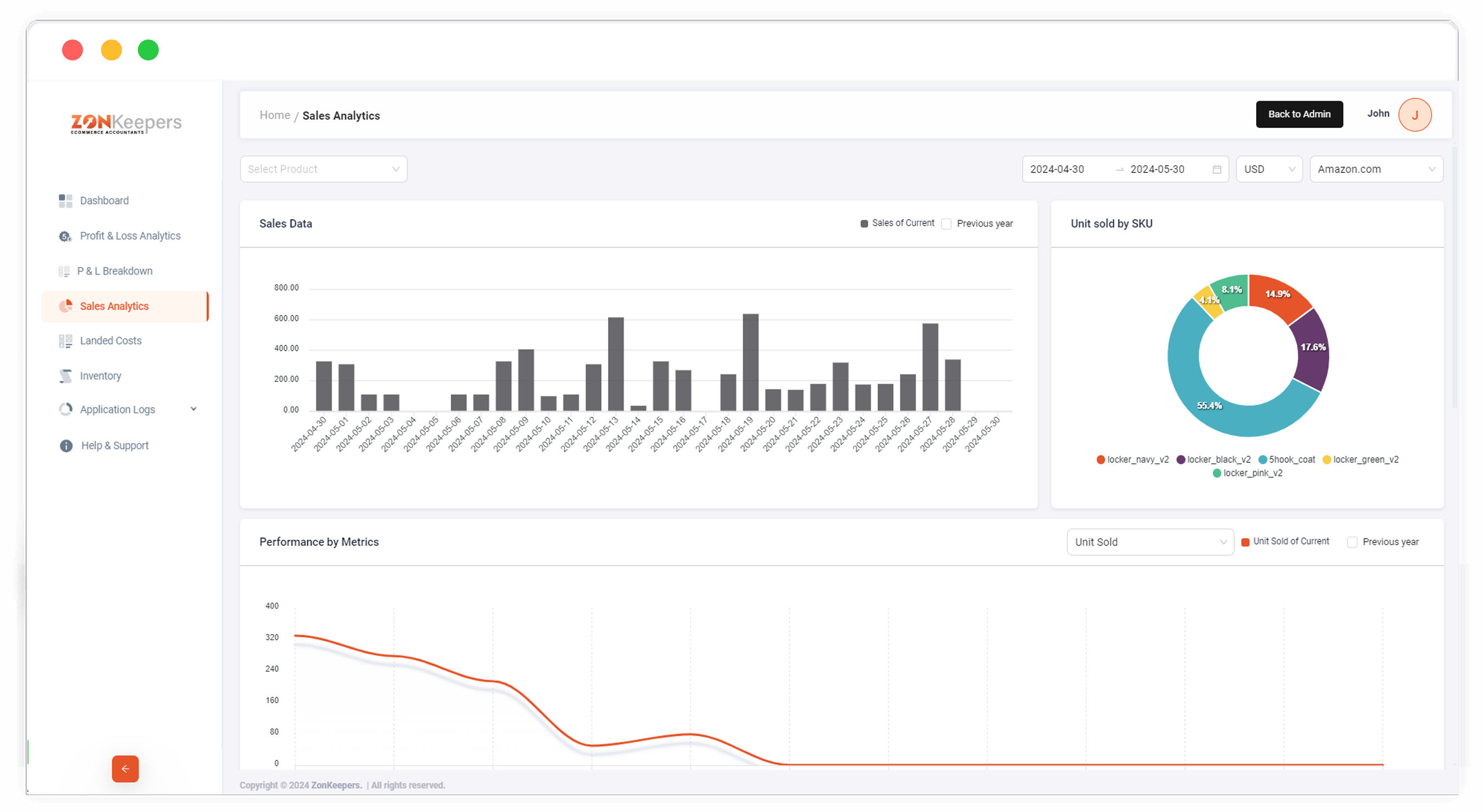The image size is (1483, 812).
Task: Click the 5hook_coat teal legend swatch
Action: (1263, 460)
